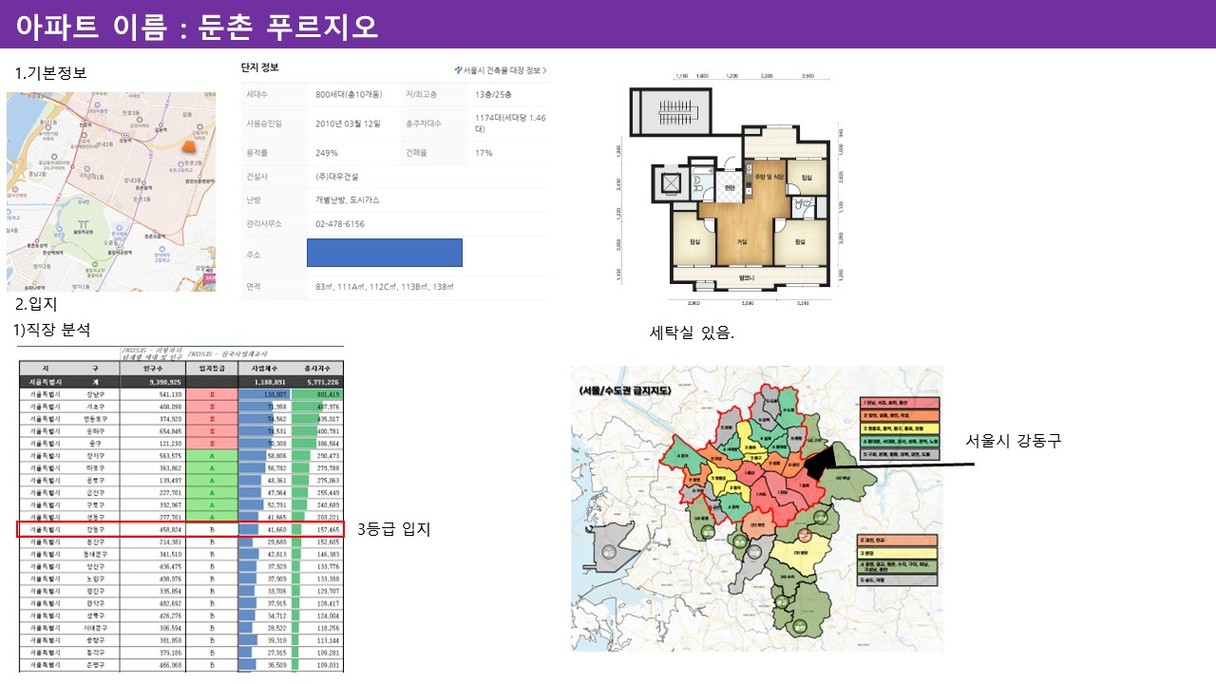Click the total workers cell 5,771,226

pos(318,382)
